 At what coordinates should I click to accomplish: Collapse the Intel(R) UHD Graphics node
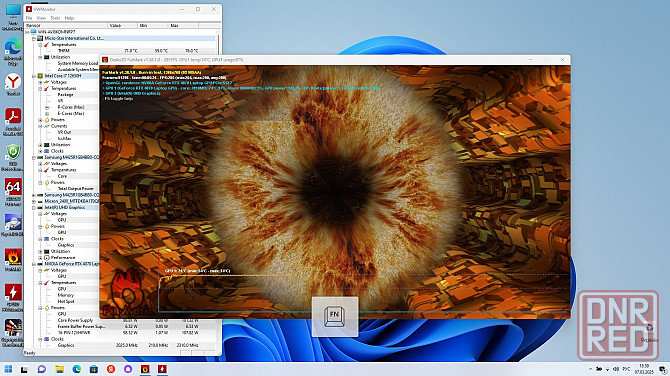coord(34,208)
